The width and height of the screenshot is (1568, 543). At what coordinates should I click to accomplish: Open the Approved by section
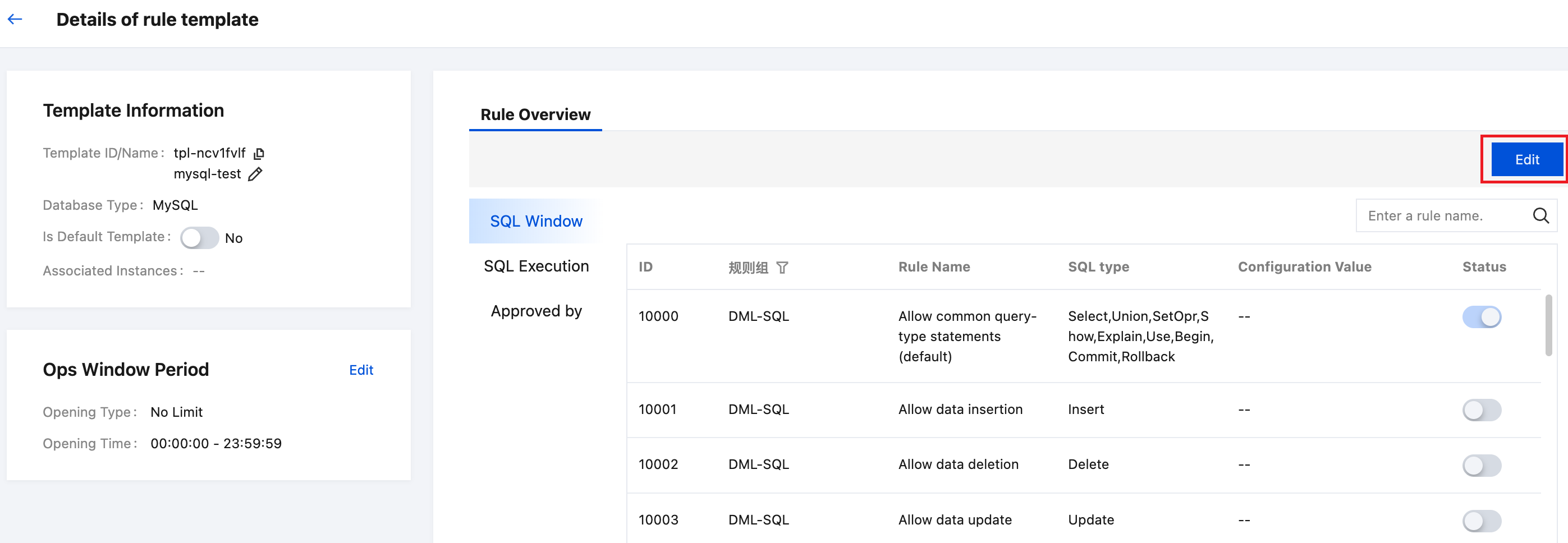click(x=535, y=311)
